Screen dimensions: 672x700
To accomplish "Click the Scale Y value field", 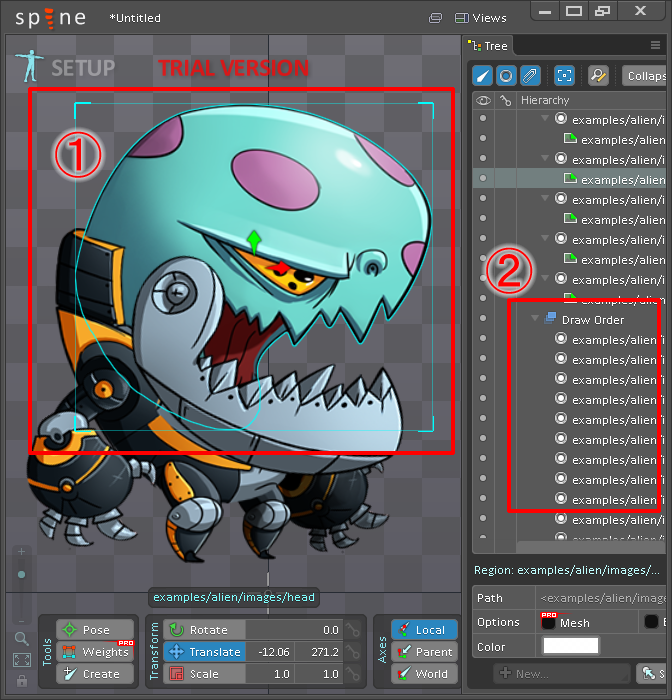I will tap(319, 673).
